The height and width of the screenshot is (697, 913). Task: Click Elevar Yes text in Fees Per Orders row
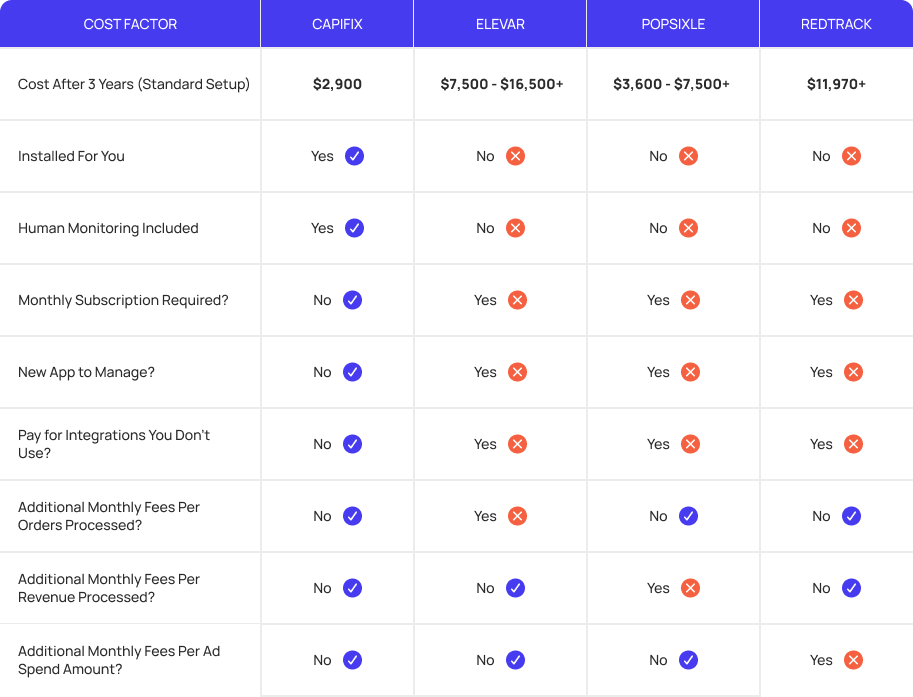[485, 516]
